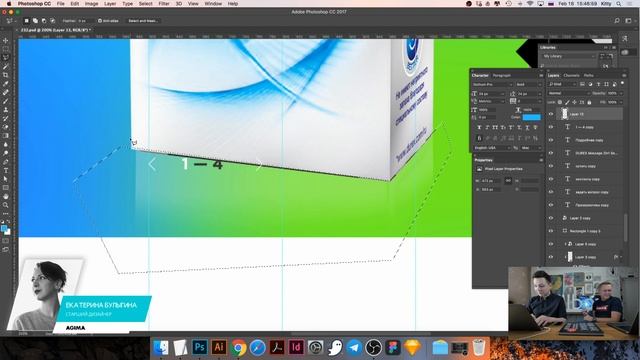Image resolution: width=640 pixels, height=360 pixels.
Task: Hide the DUREX text layer
Action: click(x=551, y=153)
